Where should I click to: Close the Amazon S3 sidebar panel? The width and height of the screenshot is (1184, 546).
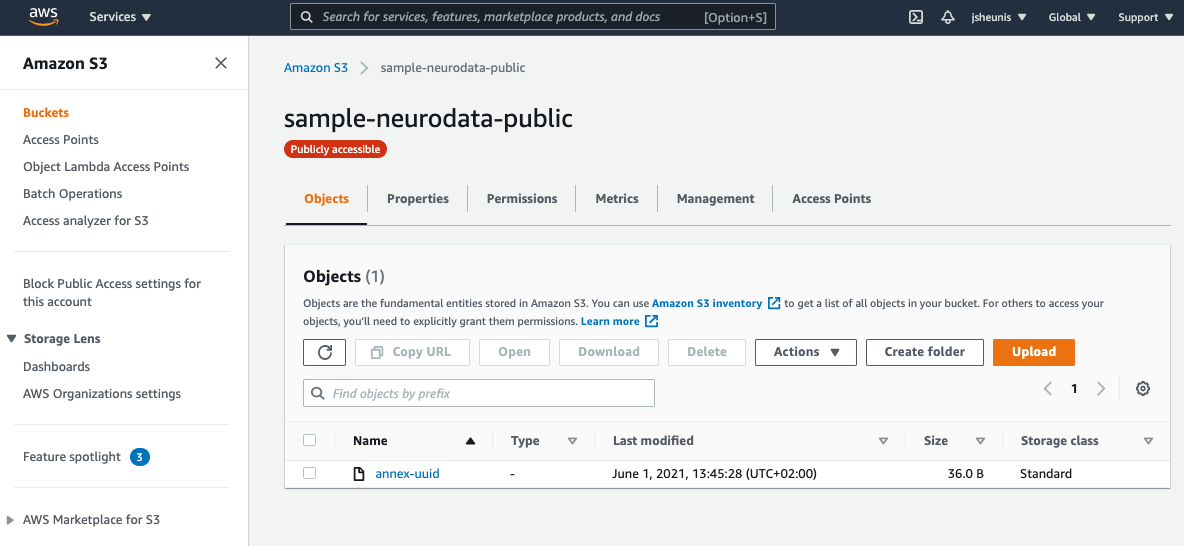221,63
